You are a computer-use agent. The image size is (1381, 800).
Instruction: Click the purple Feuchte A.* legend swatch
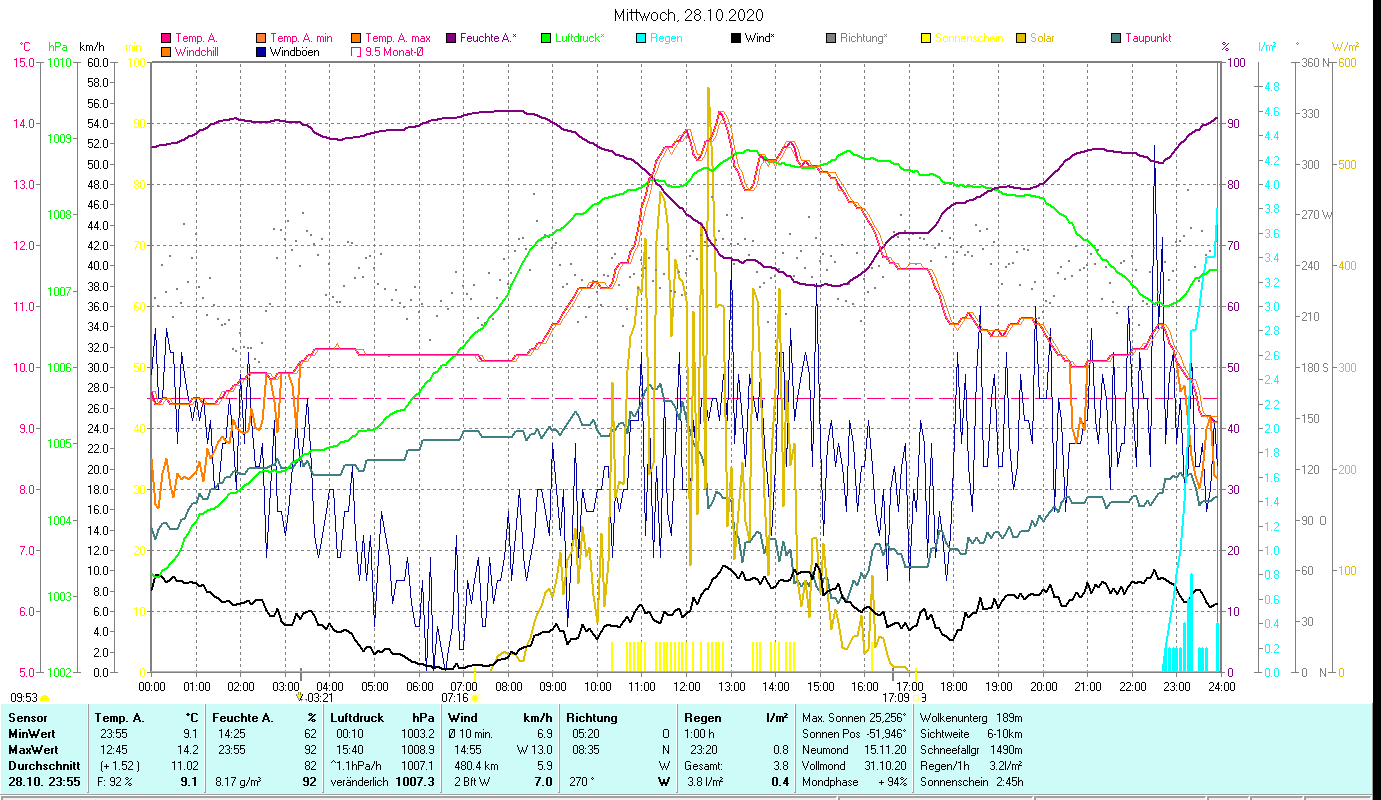point(451,39)
